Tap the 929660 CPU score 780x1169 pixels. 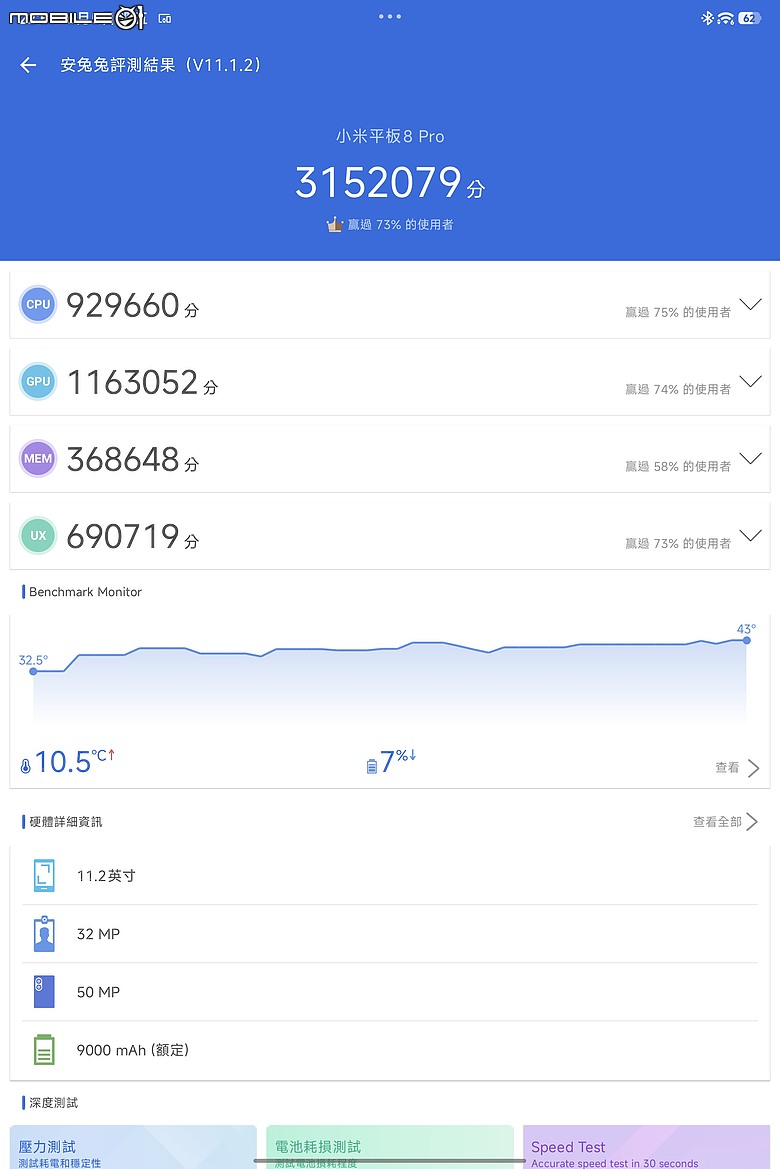coord(123,306)
